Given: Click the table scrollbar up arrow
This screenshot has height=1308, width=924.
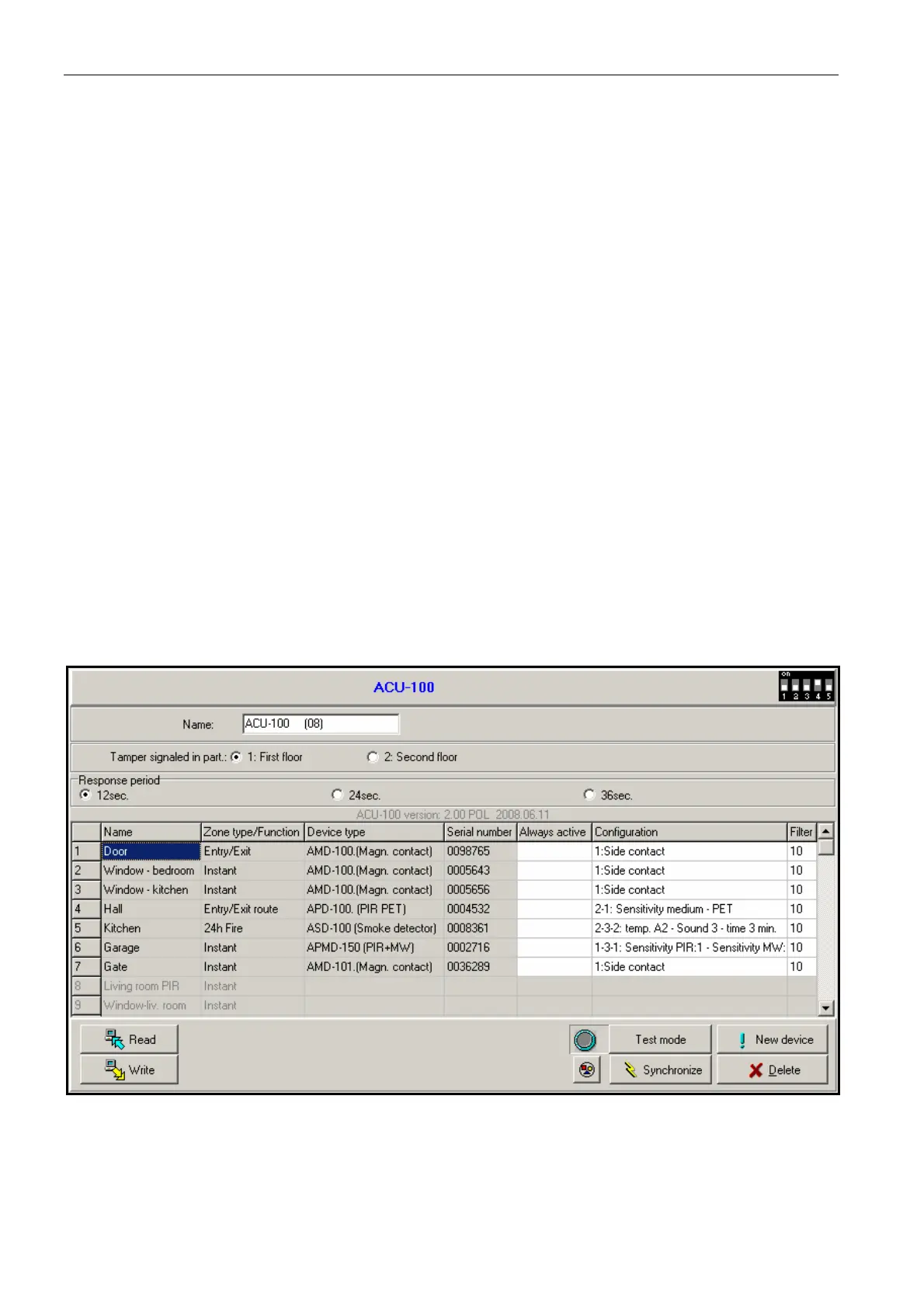Looking at the screenshot, I should (825, 831).
